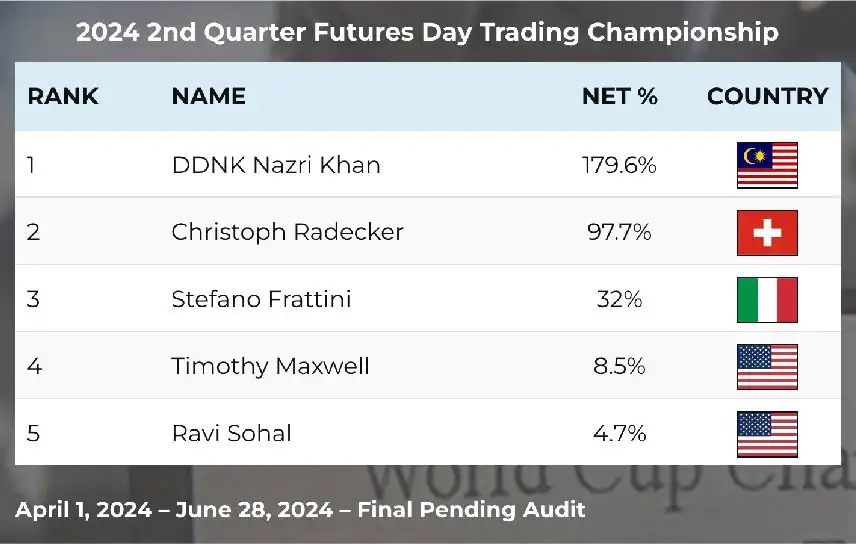Click the COUNTRY column header
Image resolution: width=856 pixels, height=544 pixels.
point(767,96)
